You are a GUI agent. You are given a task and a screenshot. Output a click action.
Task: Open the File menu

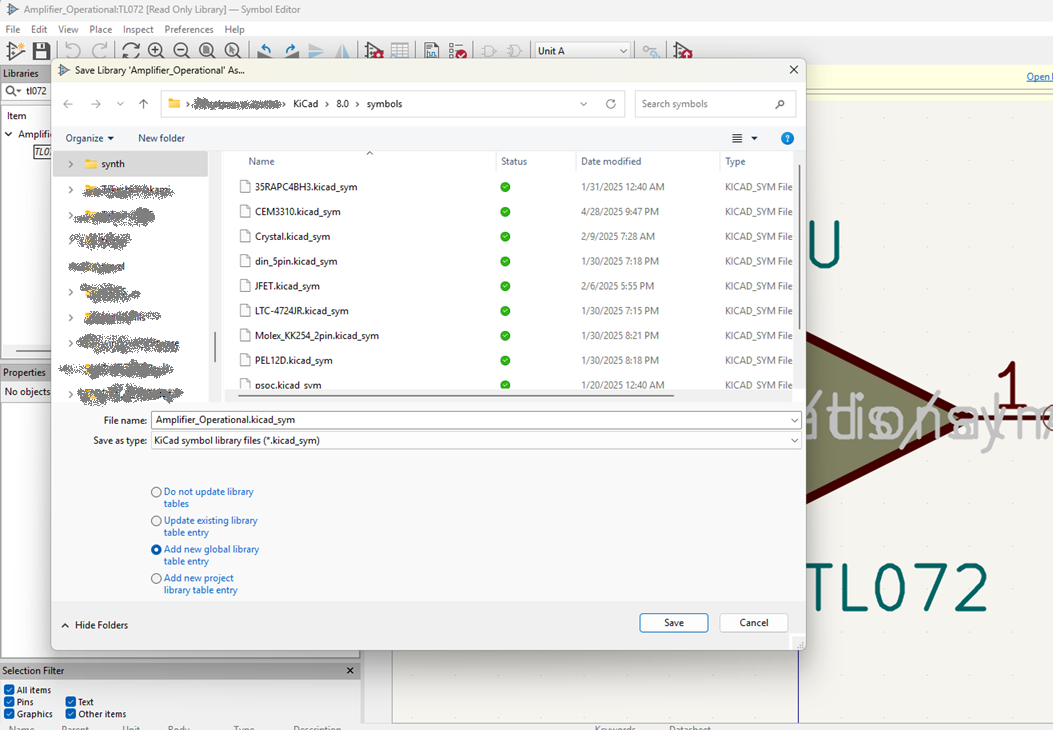click(13, 30)
